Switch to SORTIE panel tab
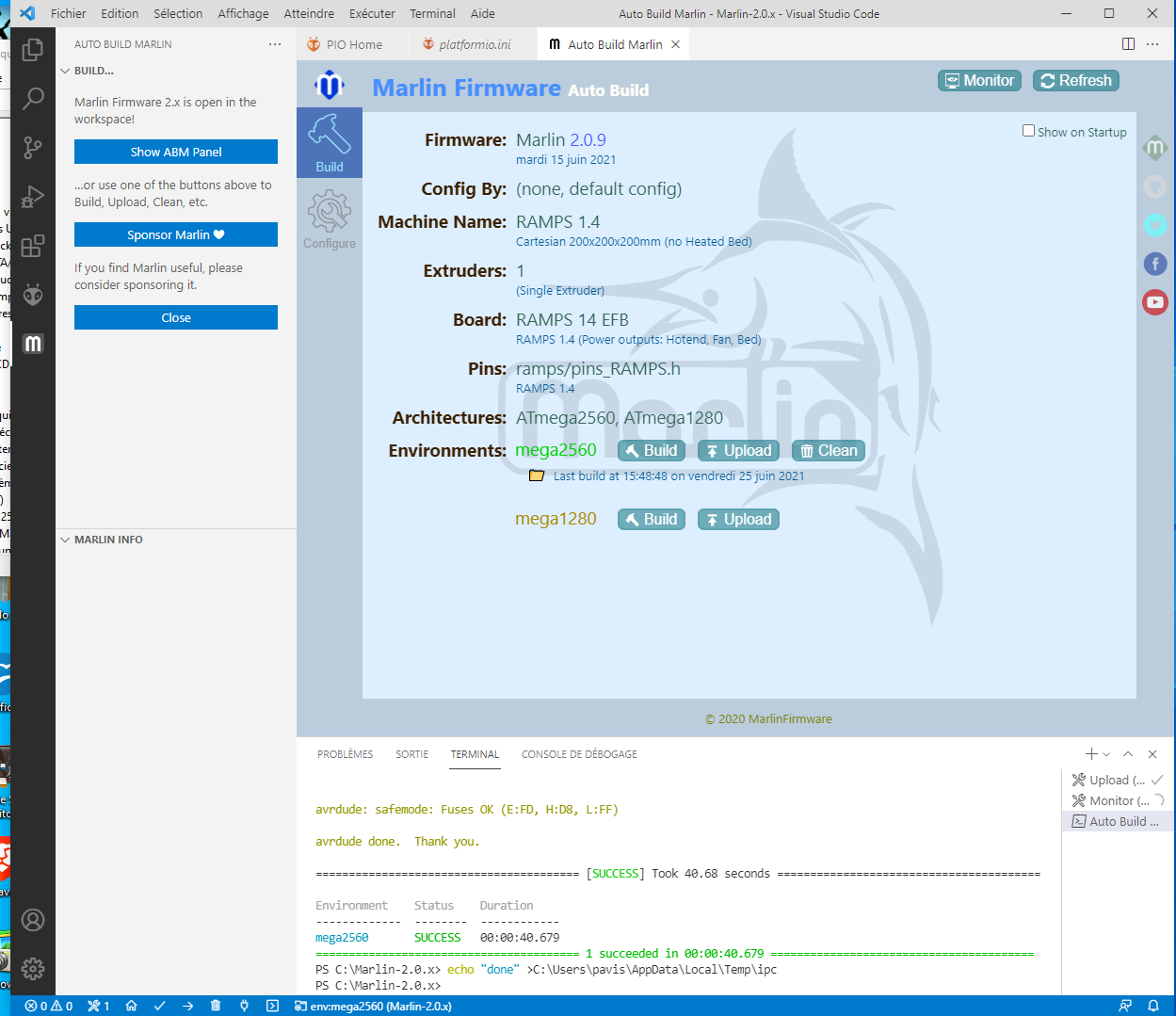The height and width of the screenshot is (1016, 1176). (411, 754)
